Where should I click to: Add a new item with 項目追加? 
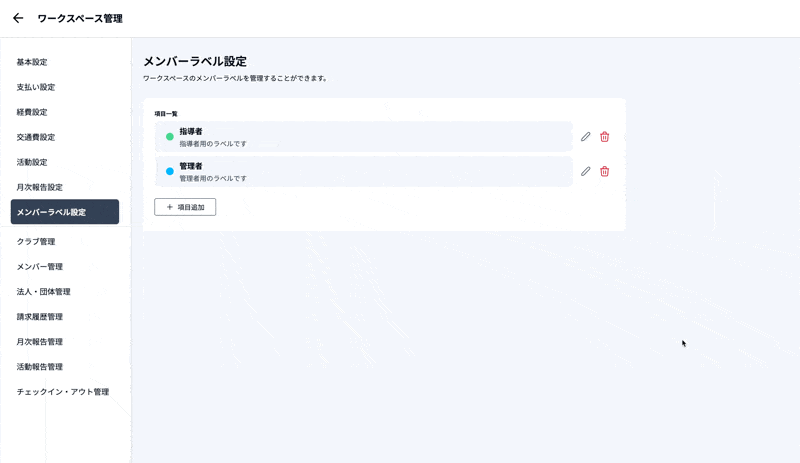point(185,207)
